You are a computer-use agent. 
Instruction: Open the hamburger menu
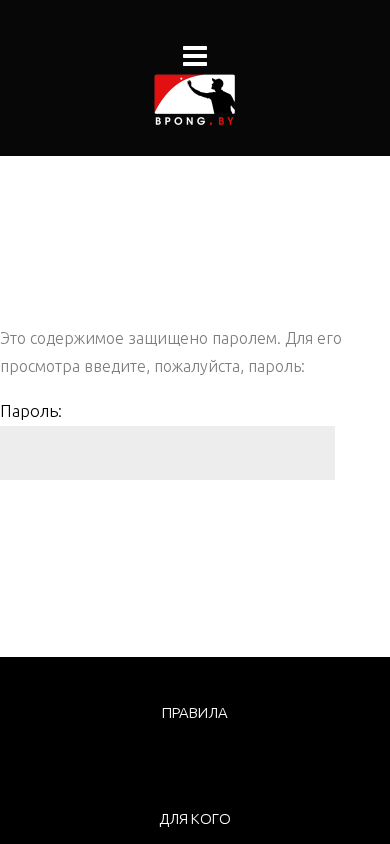[195, 56]
